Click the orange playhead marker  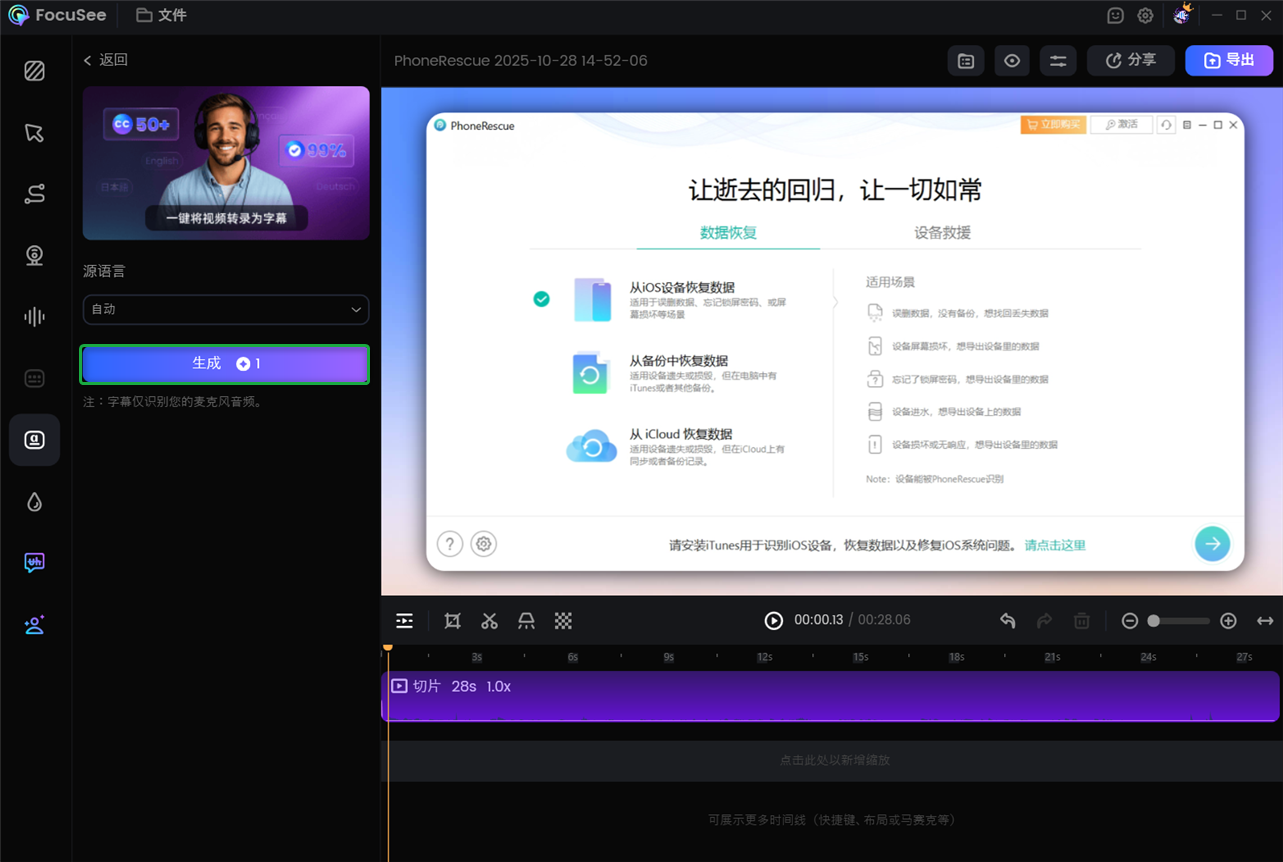click(x=388, y=648)
